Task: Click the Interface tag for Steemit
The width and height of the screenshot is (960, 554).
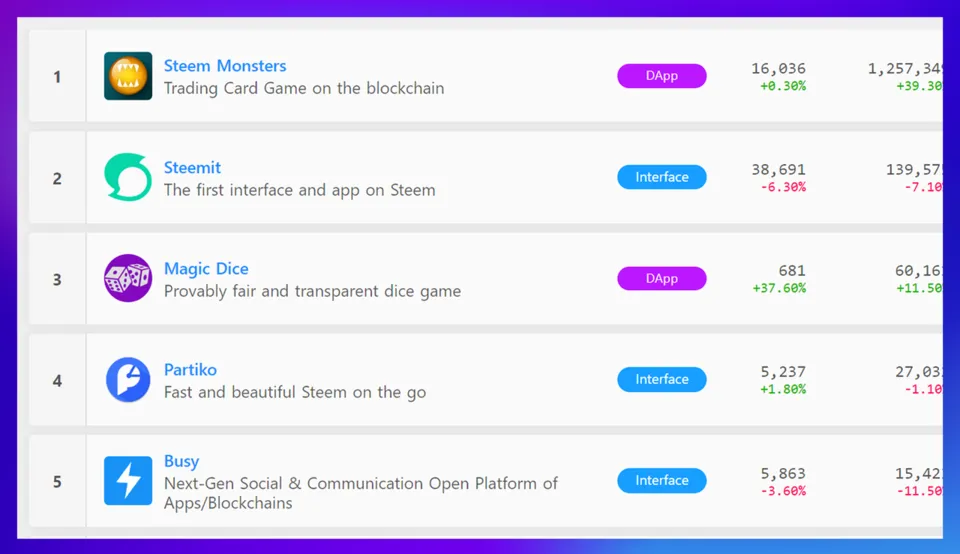Action: click(662, 177)
